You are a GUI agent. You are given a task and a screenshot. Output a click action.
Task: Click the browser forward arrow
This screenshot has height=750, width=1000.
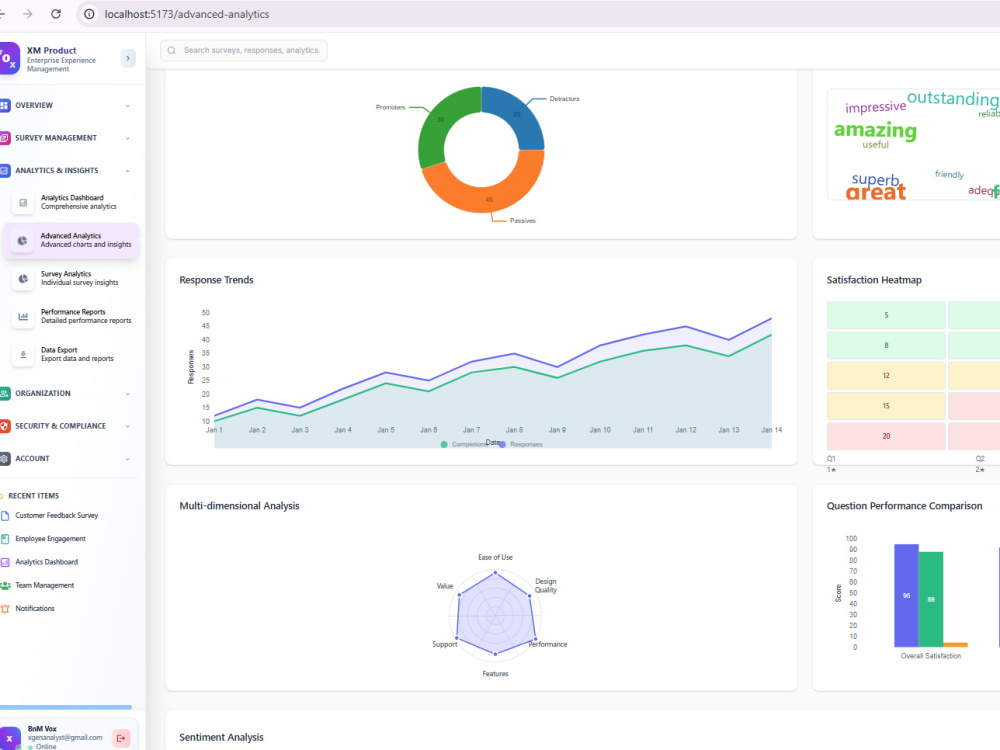click(27, 14)
